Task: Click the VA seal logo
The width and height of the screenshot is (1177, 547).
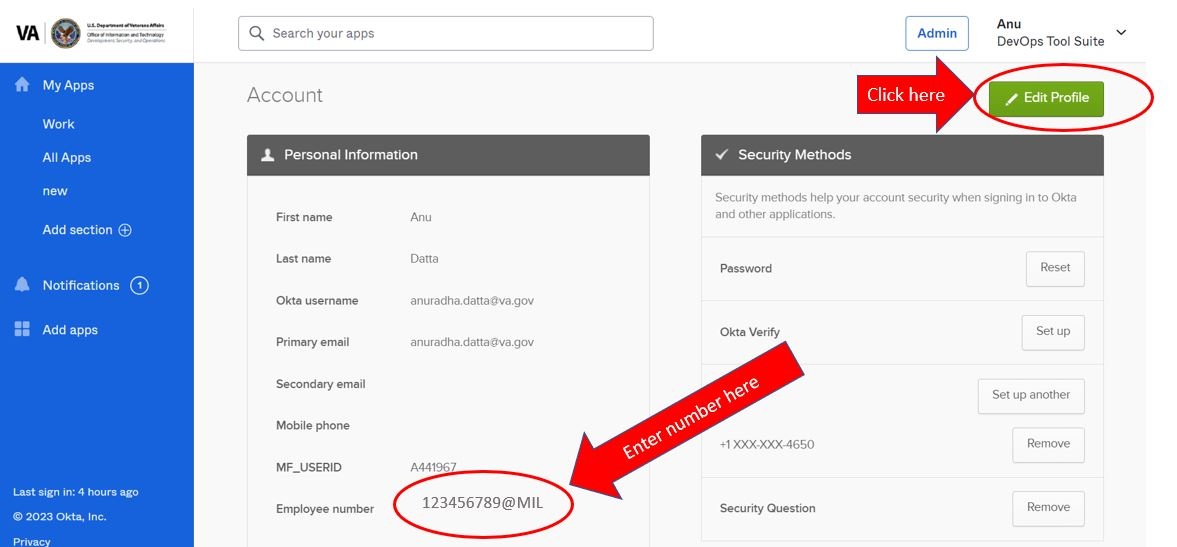Action: pyautogui.click(x=66, y=33)
